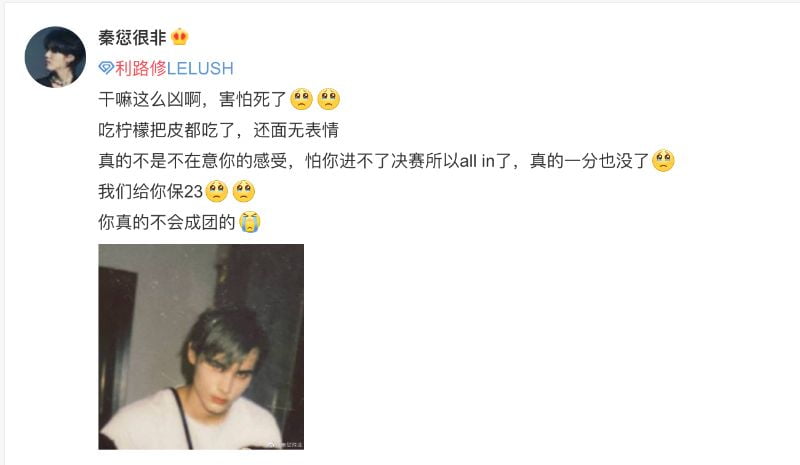Open the 秦愆很非 username profile
The width and height of the screenshot is (800, 465).
coord(132,37)
